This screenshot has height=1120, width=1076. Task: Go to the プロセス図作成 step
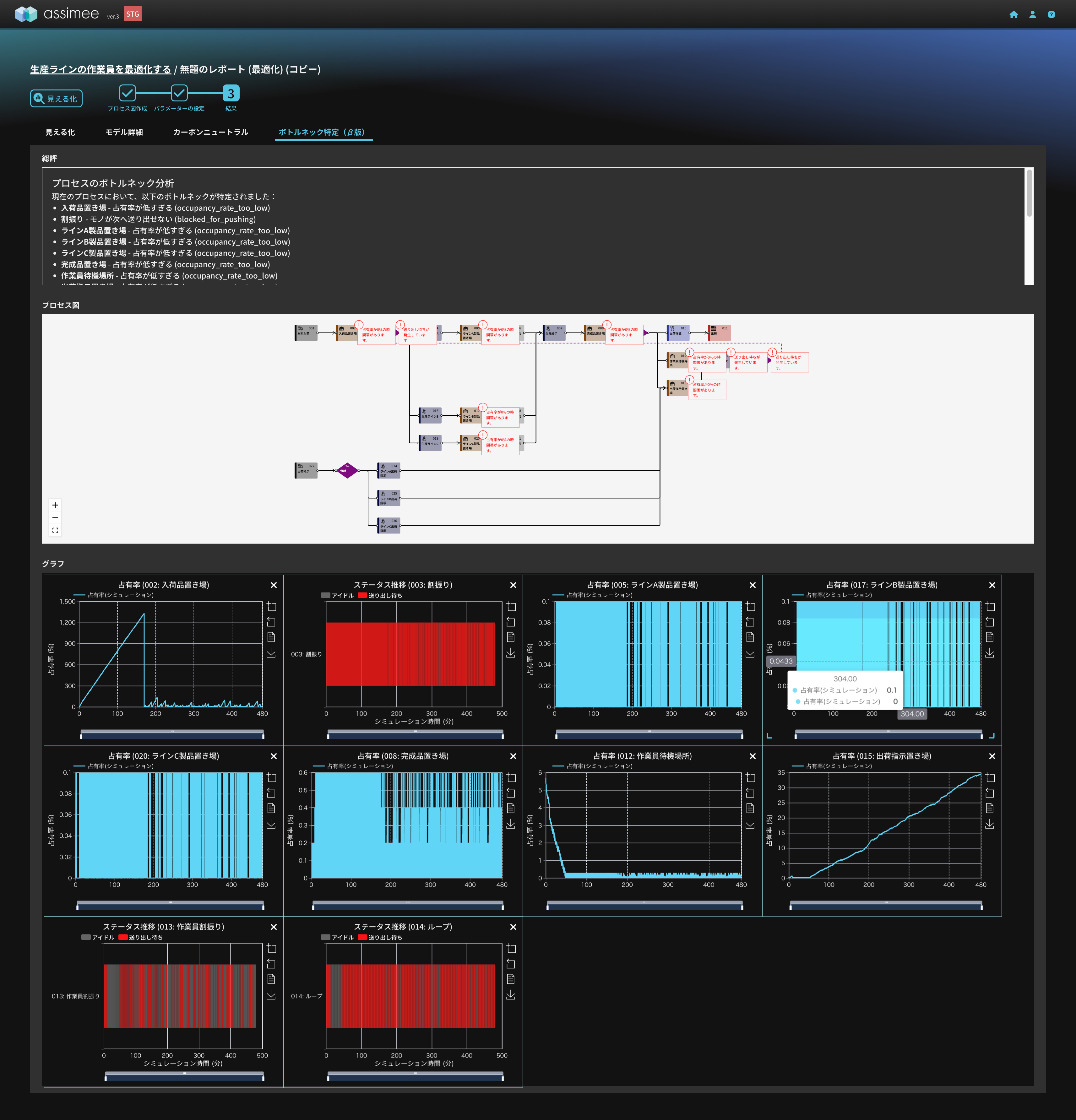click(x=127, y=93)
